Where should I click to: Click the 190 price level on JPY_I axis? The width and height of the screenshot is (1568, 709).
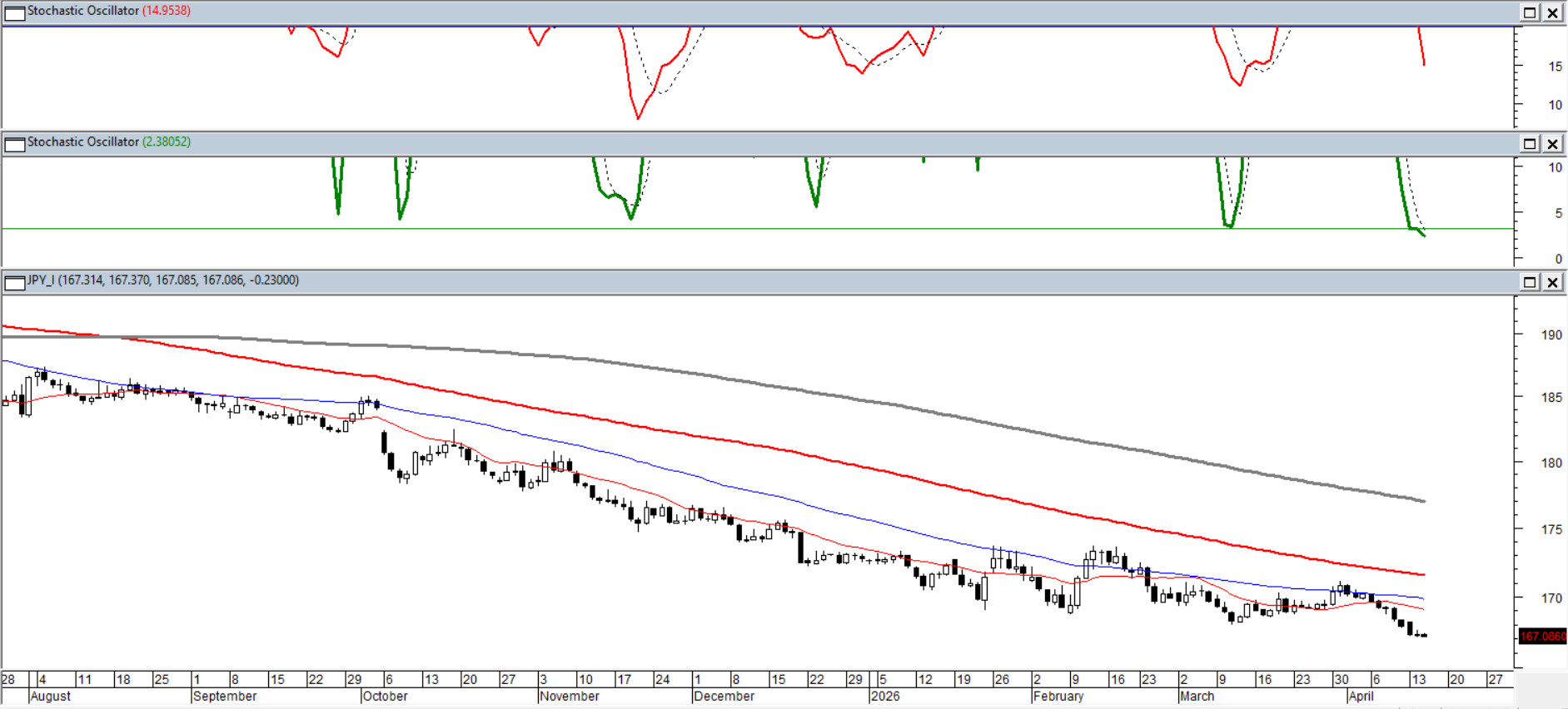pos(1551,335)
